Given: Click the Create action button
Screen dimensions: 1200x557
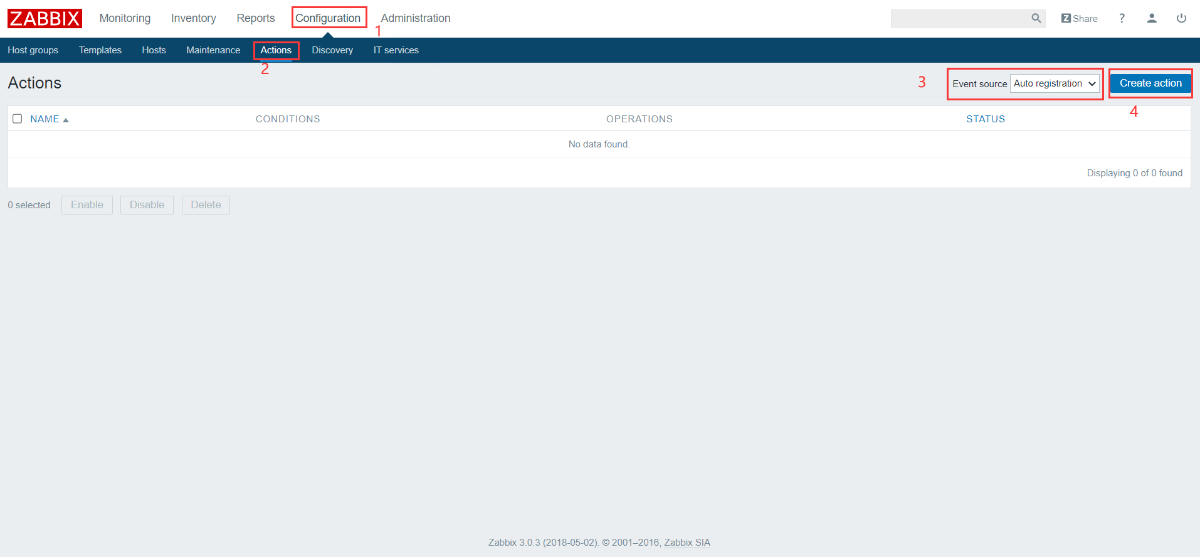Looking at the screenshot, I should click(1150, 83).
